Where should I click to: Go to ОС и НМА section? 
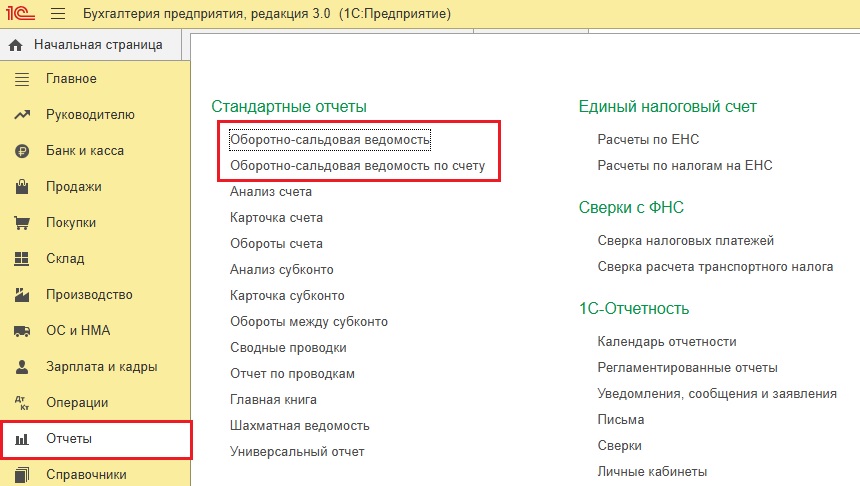coord(78,331)
